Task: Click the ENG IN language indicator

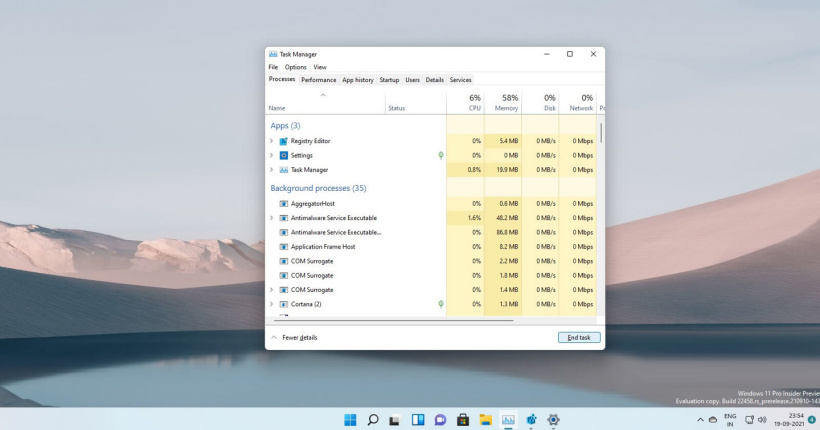Action: click(x=730, y=420)
